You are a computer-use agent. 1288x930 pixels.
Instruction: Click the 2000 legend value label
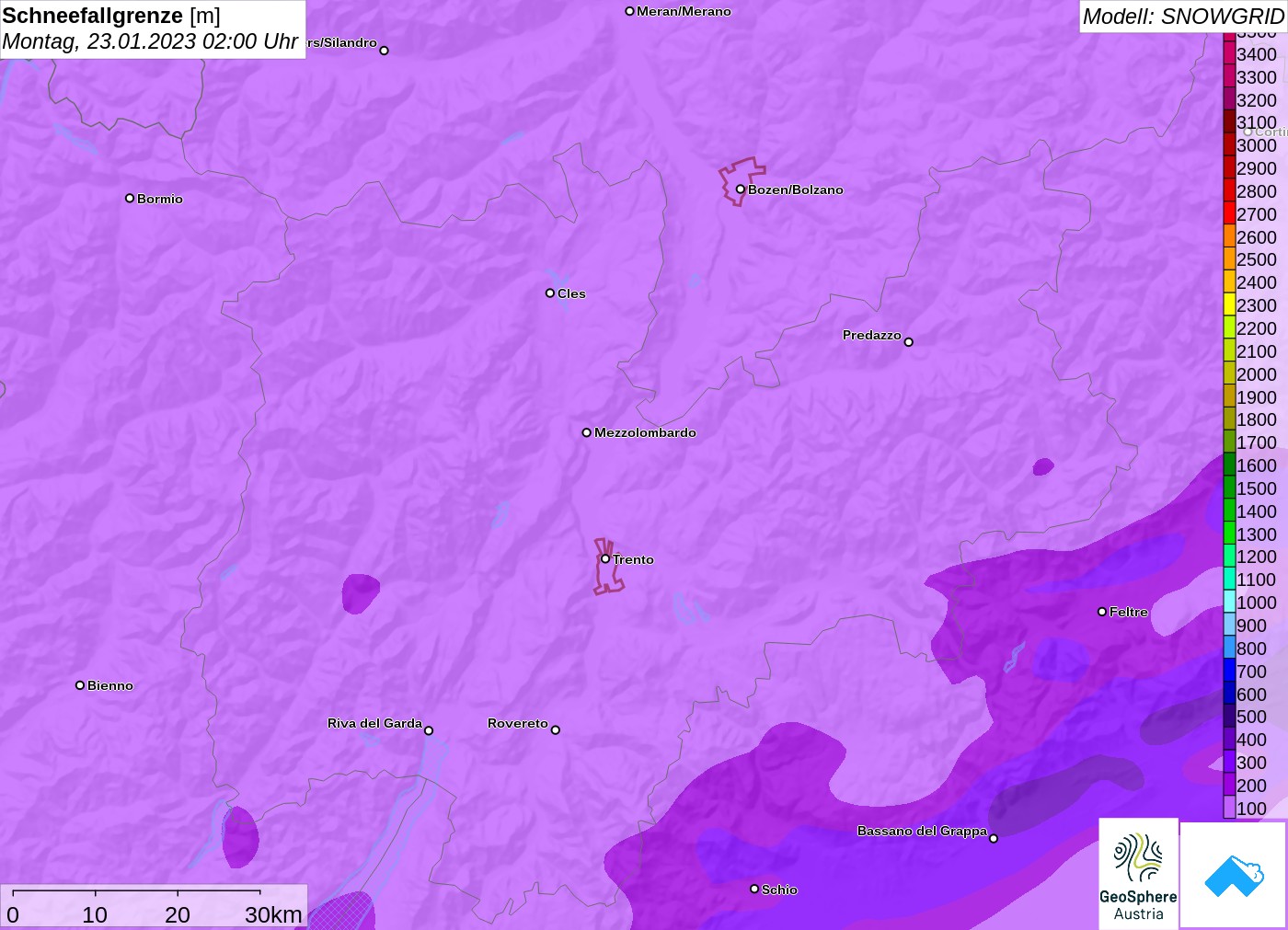click(1257, 374)
